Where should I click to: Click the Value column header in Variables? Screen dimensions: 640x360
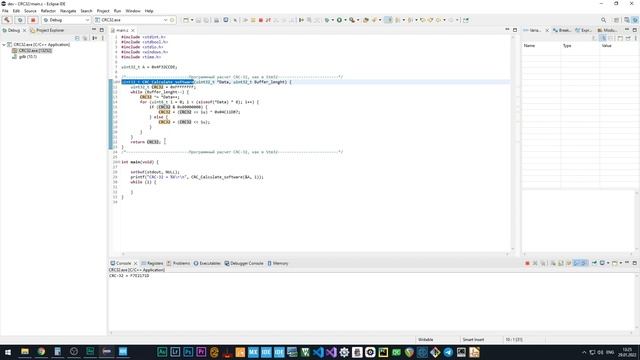[x=607, y=46]
